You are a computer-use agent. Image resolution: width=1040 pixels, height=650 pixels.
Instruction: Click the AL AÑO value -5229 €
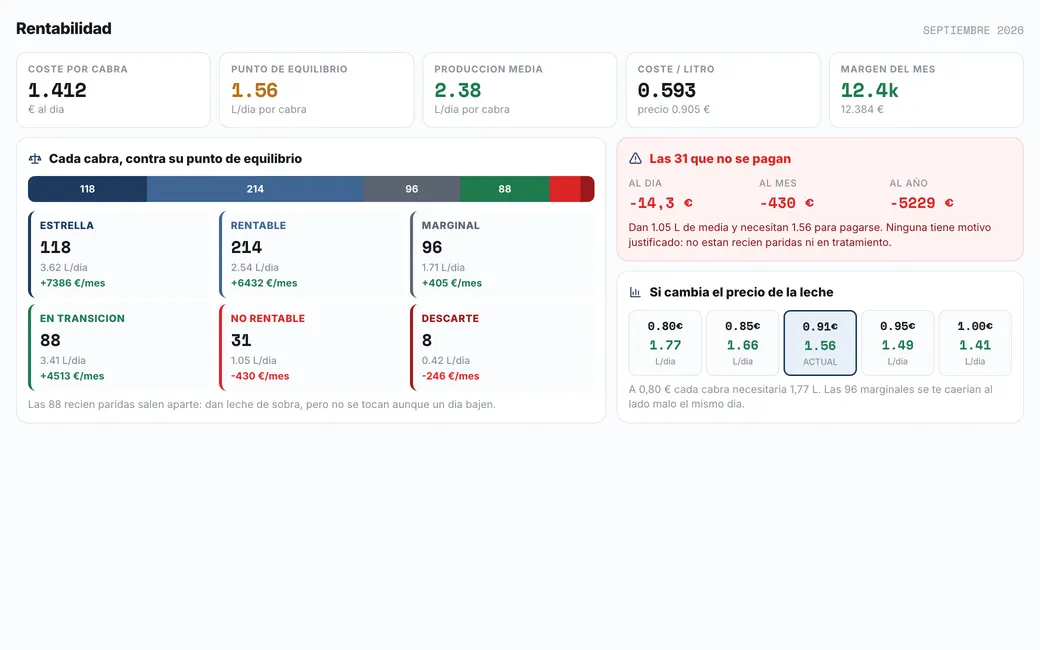[922, 203]
